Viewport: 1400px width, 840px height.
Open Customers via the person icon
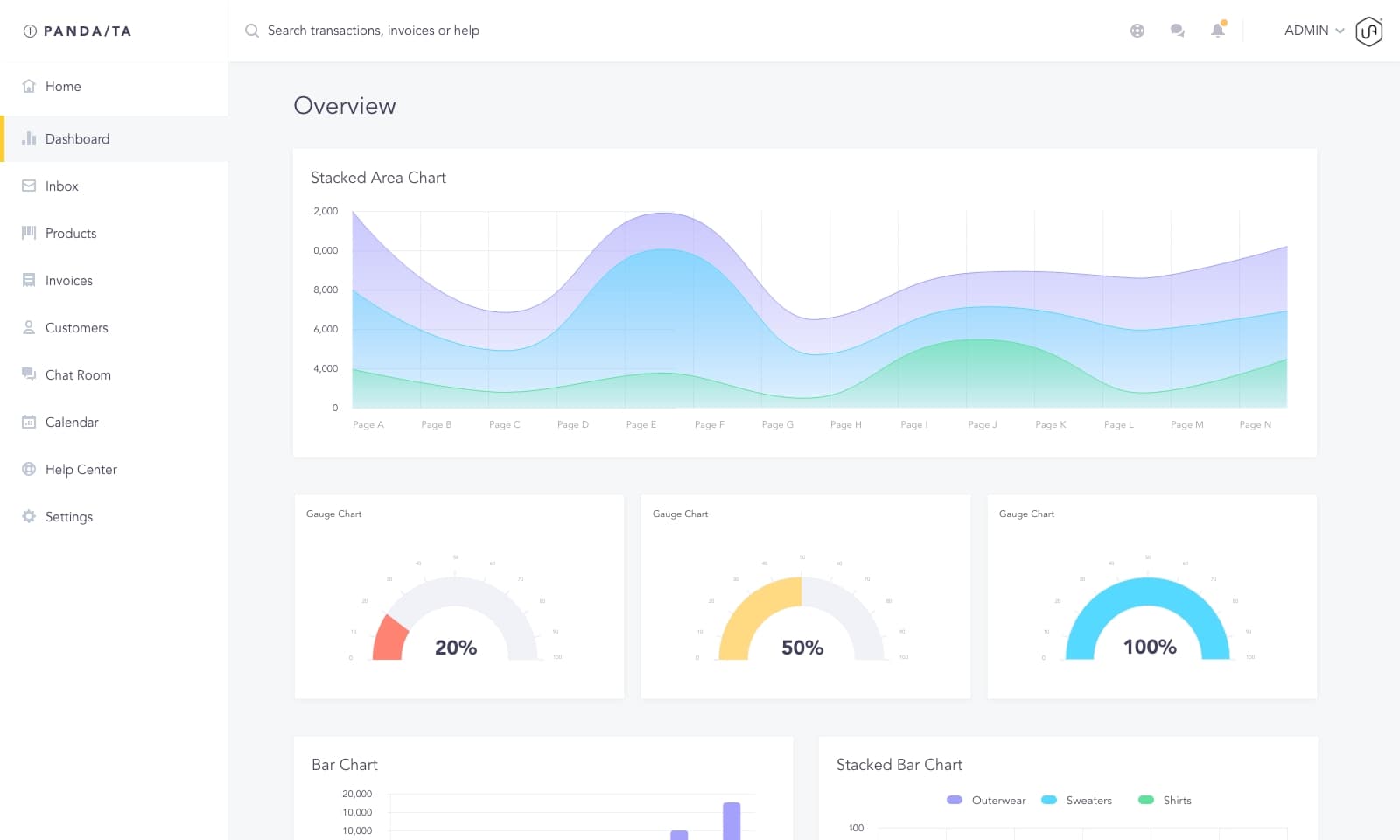click(29, 327)
